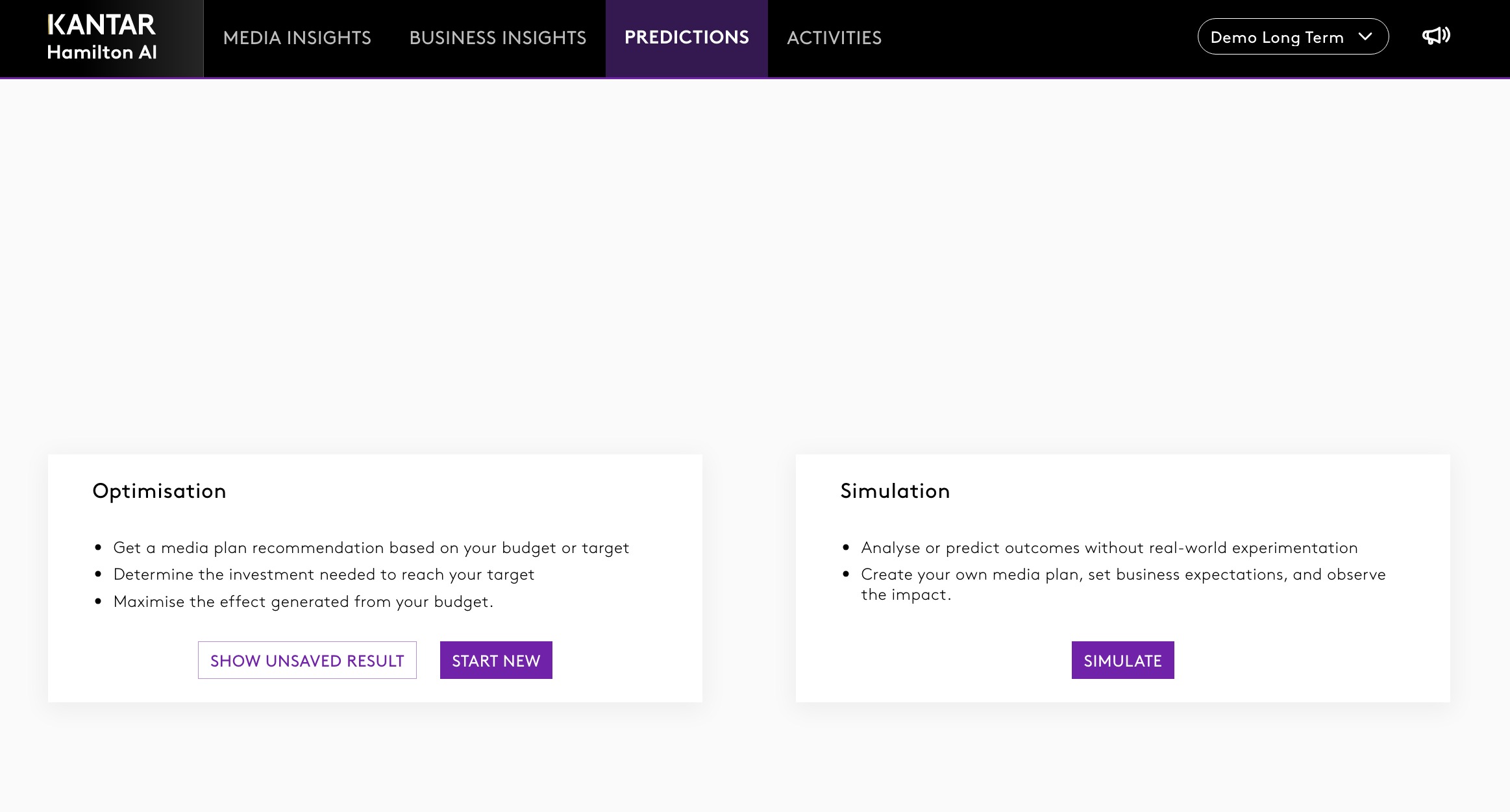The image size is (1510, 812).
Task: Go to the Activities tab
Action: click(834, 38)
